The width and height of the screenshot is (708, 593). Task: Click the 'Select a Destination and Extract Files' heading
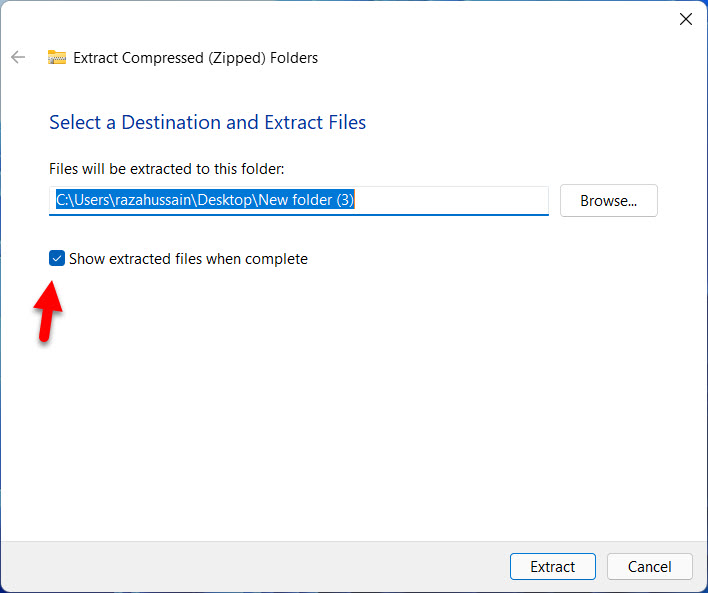click(x=207, y=123)
